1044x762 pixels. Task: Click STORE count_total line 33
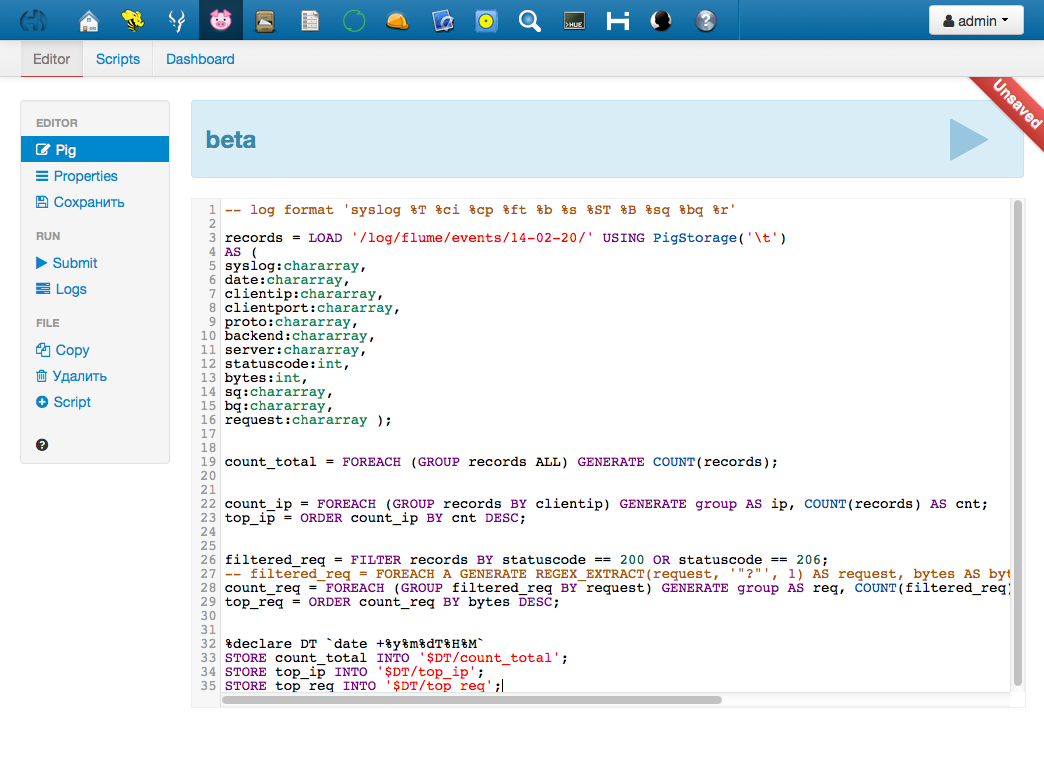[x=396, y=657]
